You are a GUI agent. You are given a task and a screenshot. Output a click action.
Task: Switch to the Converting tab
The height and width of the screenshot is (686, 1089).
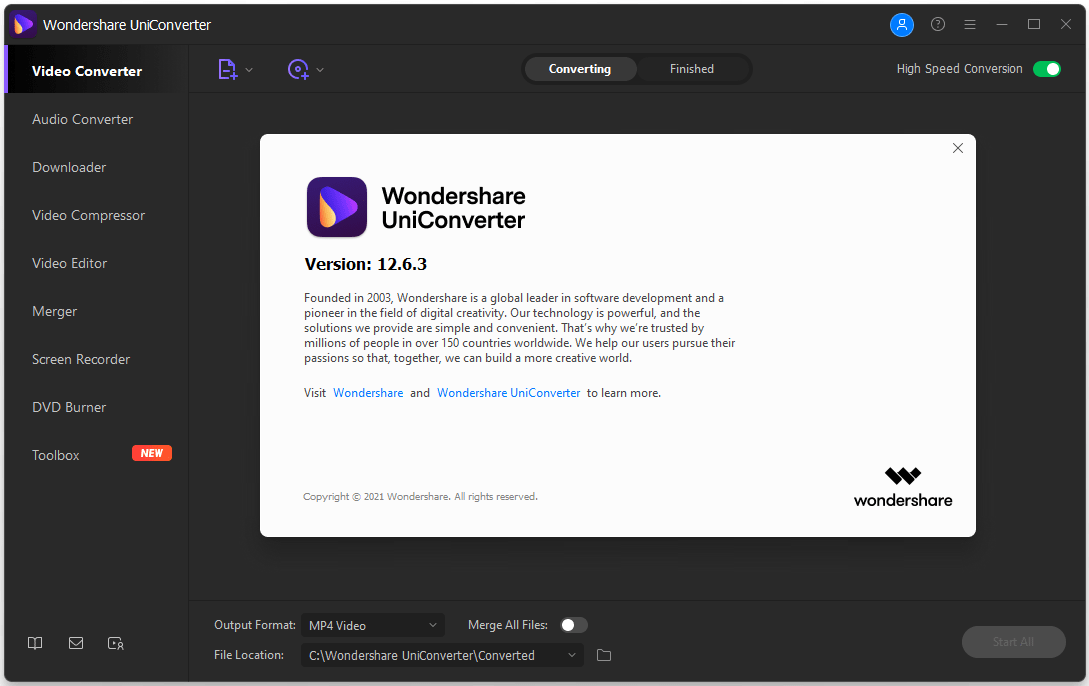580,69
